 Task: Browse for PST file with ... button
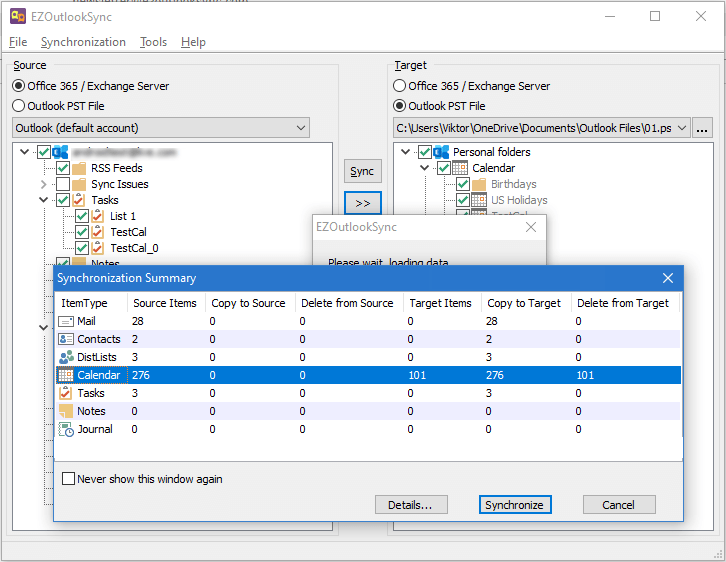(702, 128)
